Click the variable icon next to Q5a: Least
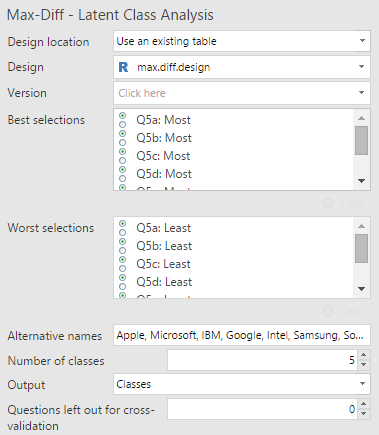This screenshot has width=379, height=435. 123,228
